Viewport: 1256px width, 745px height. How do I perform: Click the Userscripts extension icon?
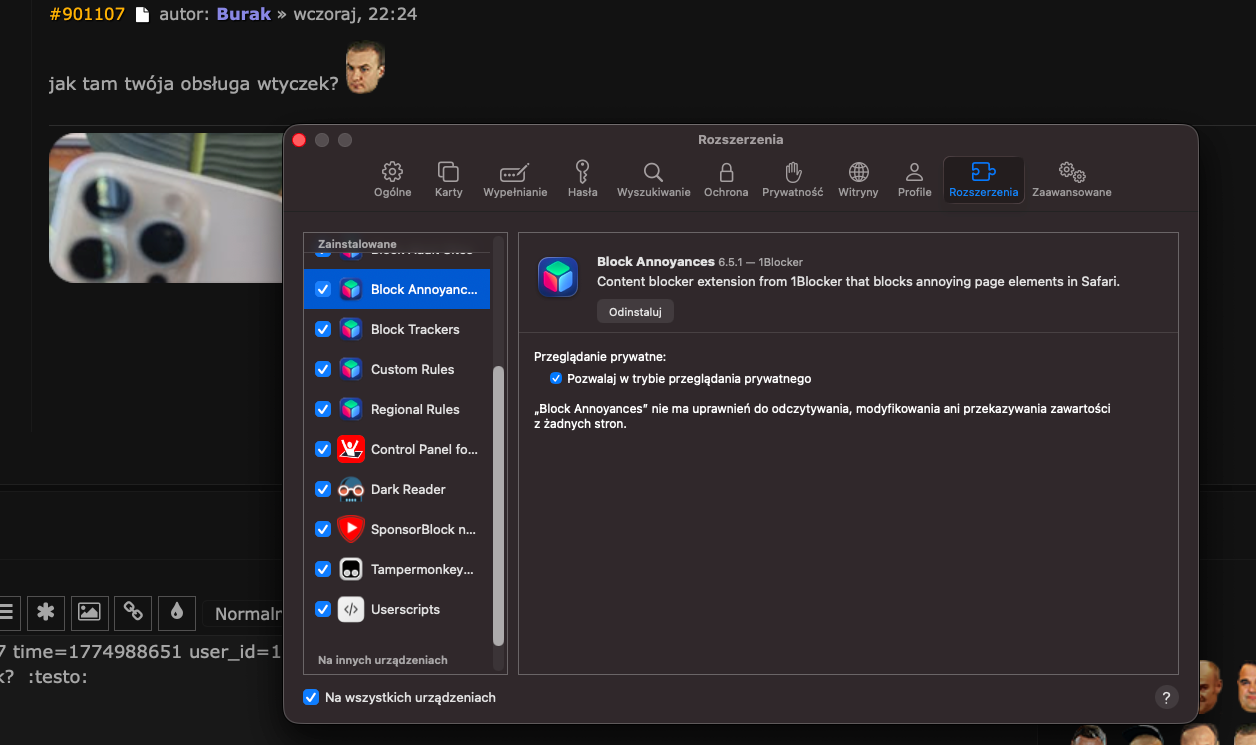click(350, 609)
